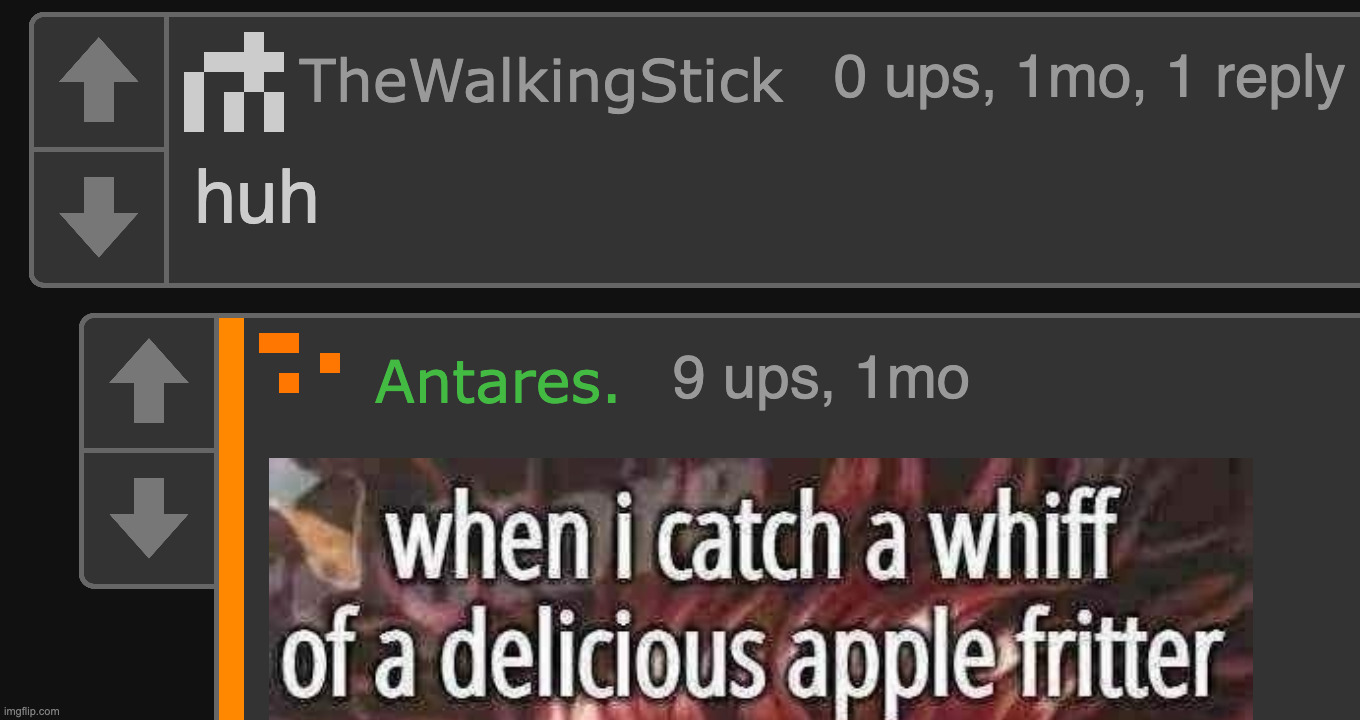Downvote the Antares. reply
Image resolution: width=1360 pixels, height=720 pixels.
pos(148,517)
